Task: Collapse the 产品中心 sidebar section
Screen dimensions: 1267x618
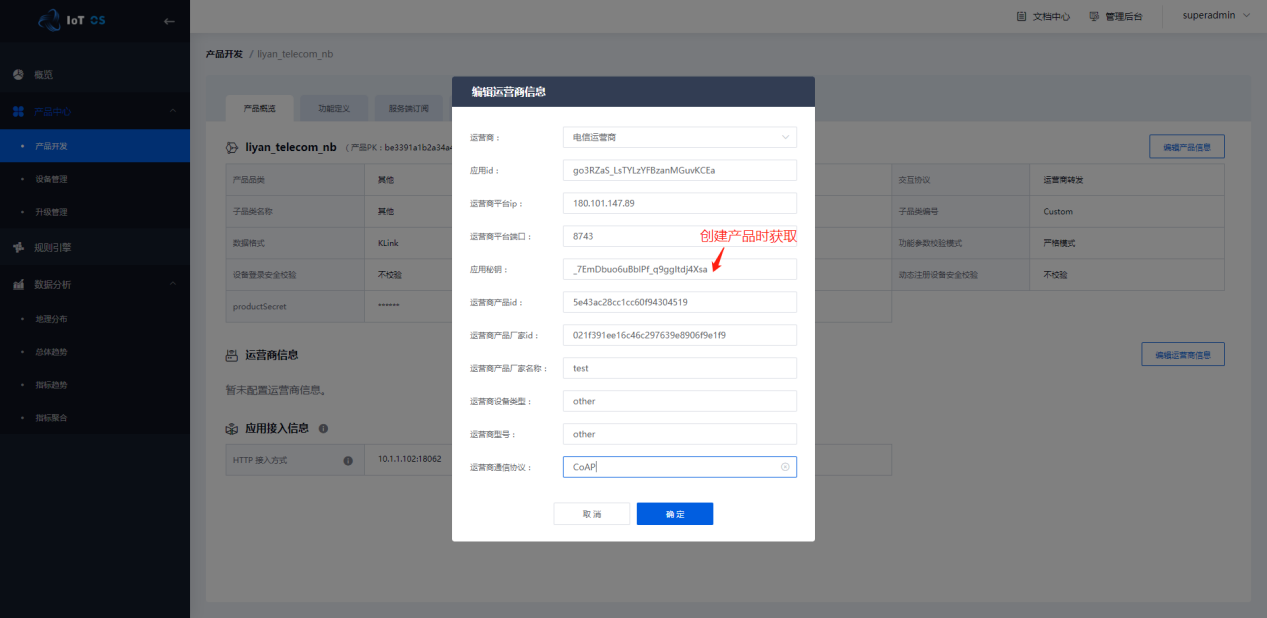Action: [172, 111]
